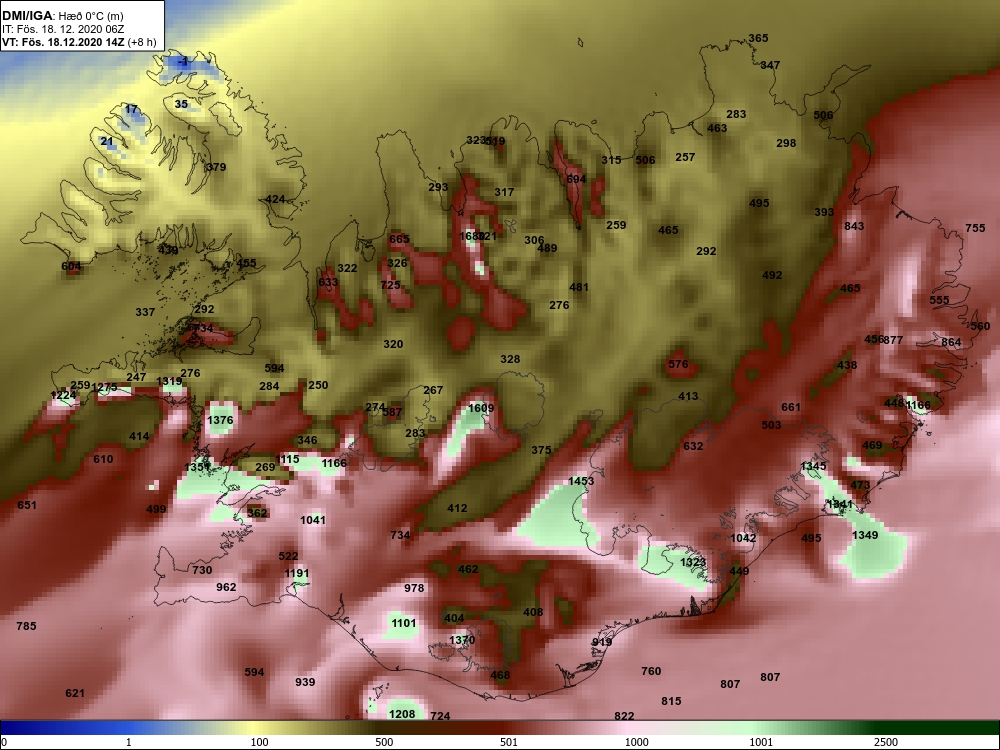1000x750 pixels.
Task: Click the map value '621' in the lower left
Action: point(75,693)
